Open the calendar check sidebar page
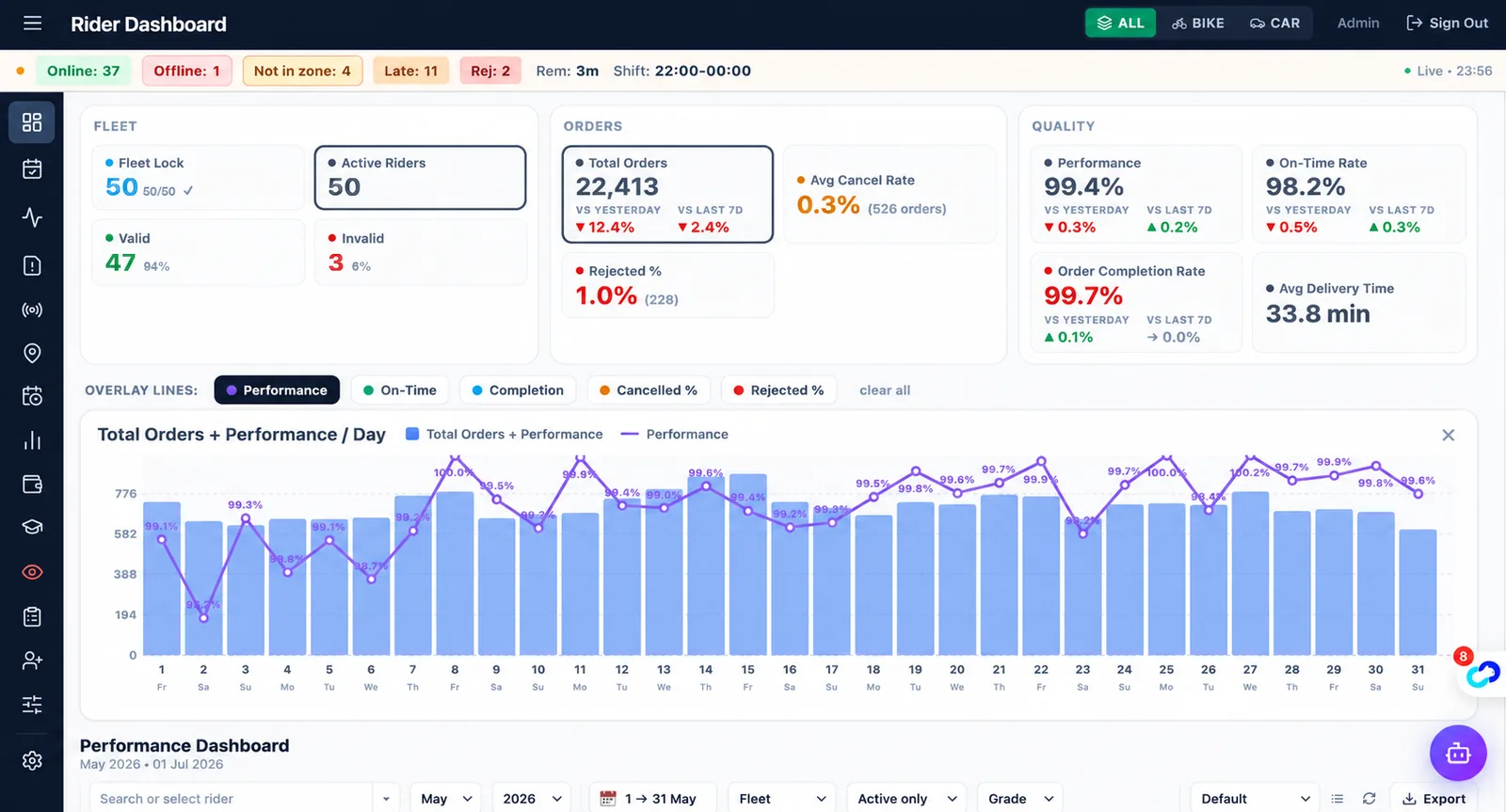The image size is (1506, 812). (x=32, y=169)
